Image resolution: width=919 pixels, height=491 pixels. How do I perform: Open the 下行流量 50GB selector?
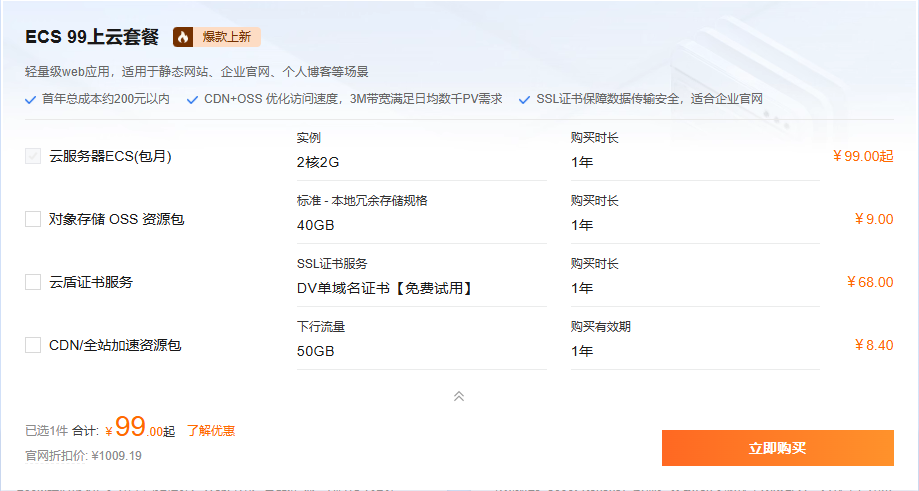pos(421,351)
